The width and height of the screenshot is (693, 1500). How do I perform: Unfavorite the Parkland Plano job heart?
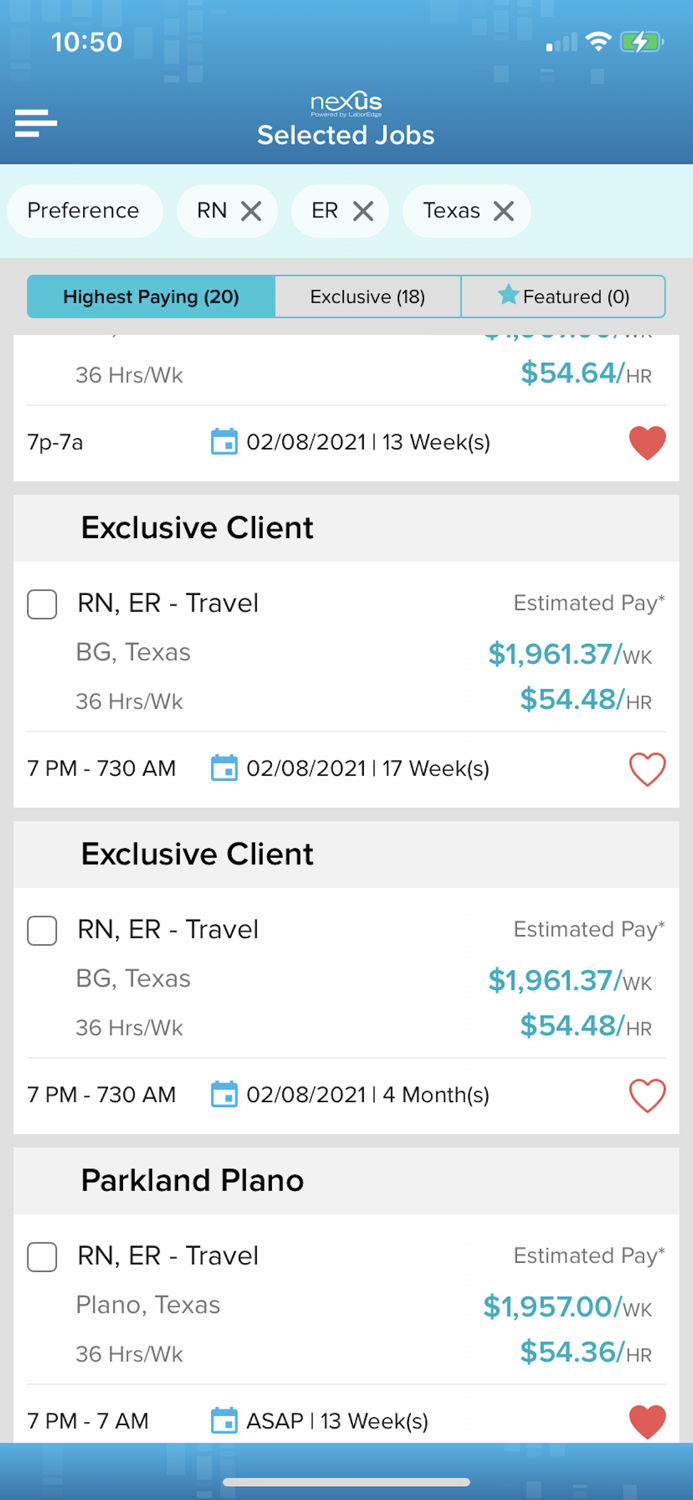click(647, 1421)
